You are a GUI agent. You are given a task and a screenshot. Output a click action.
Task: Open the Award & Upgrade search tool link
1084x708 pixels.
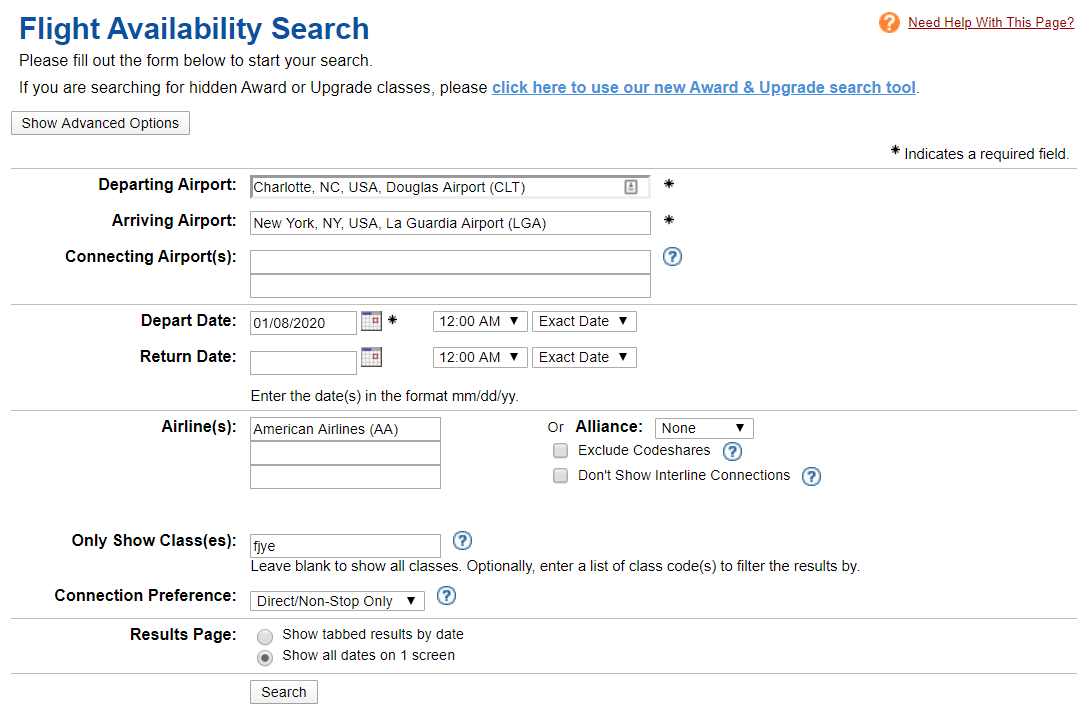[x=703, y=87]
